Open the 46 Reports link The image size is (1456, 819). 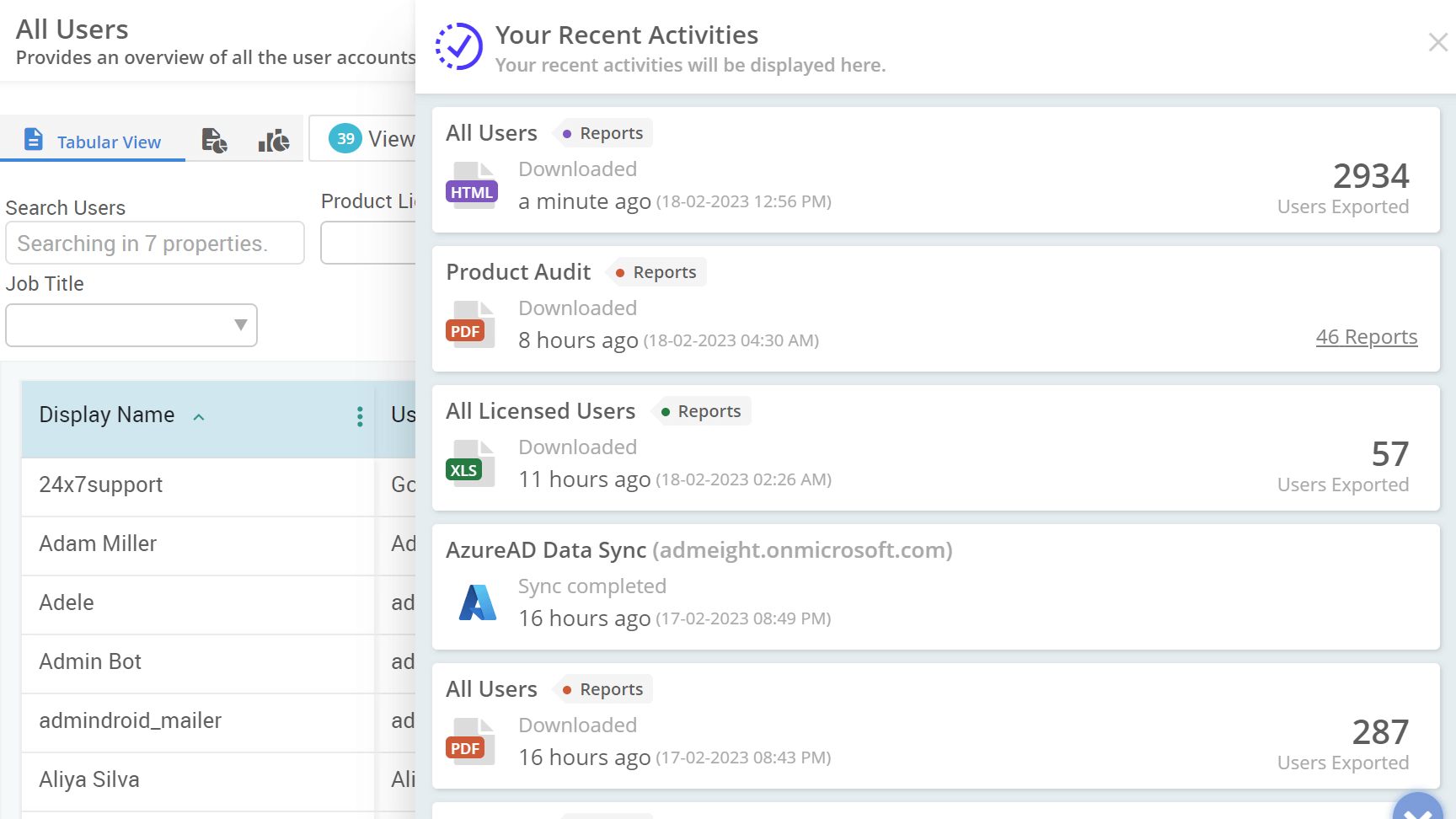[1367, 336]
